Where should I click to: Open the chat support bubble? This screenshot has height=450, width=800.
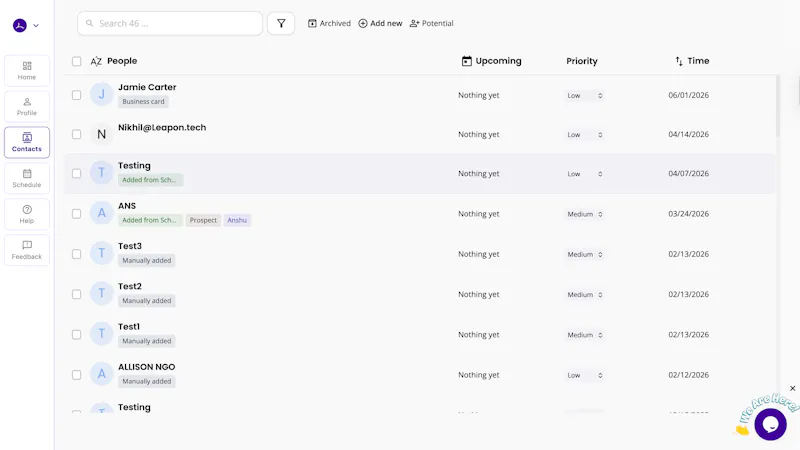[x=770, y=424]
